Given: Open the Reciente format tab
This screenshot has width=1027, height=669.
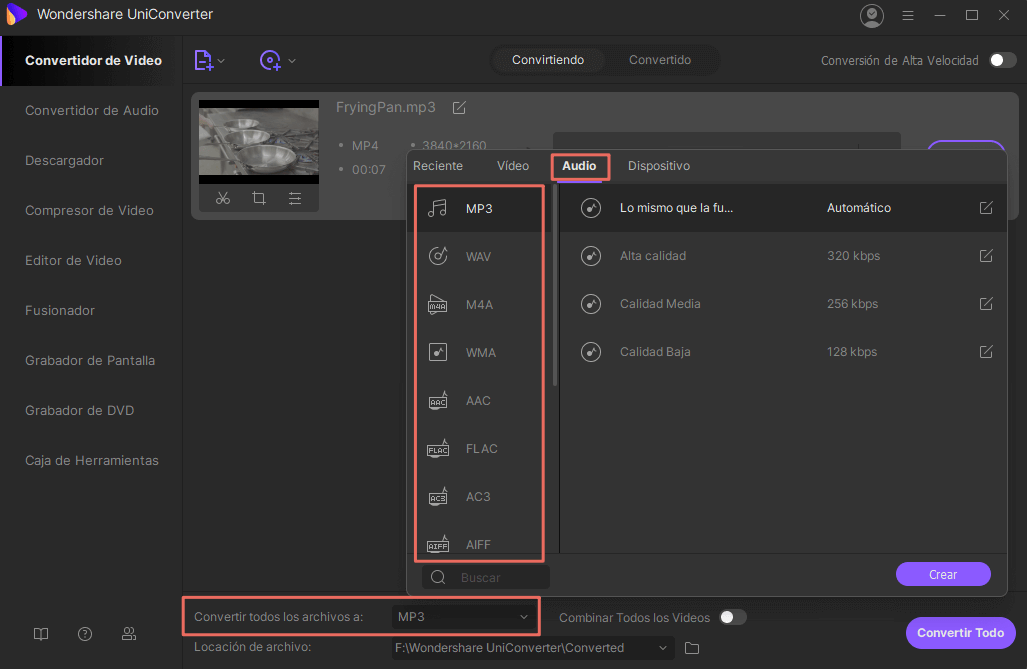Looking at the screenshot, I should [438, 166].
